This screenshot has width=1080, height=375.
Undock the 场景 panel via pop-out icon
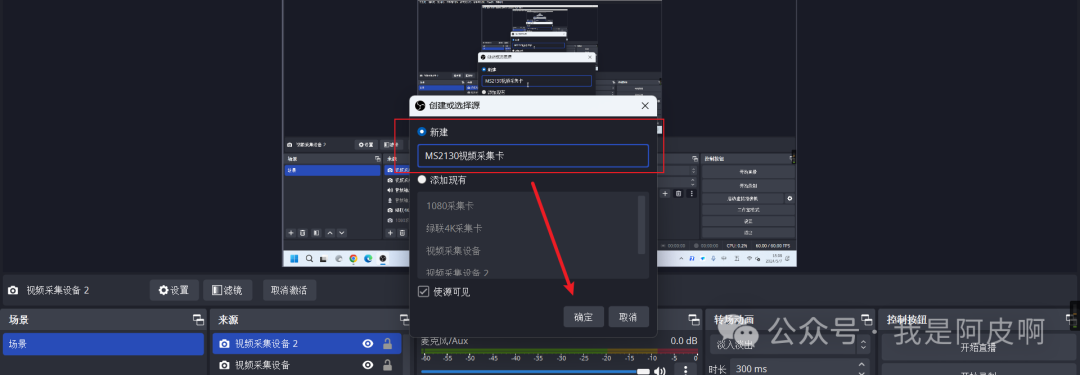[198, 320]
